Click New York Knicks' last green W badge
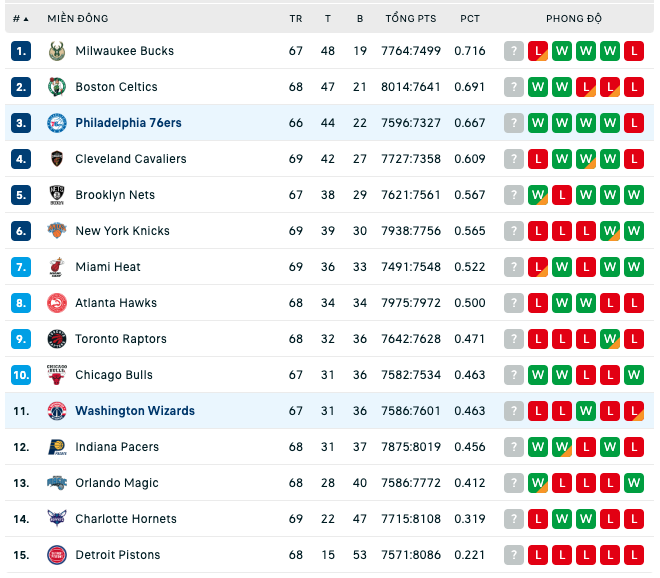Image resolution: width=660 pixels, height=578 pixels. click(x=634, y=231)
